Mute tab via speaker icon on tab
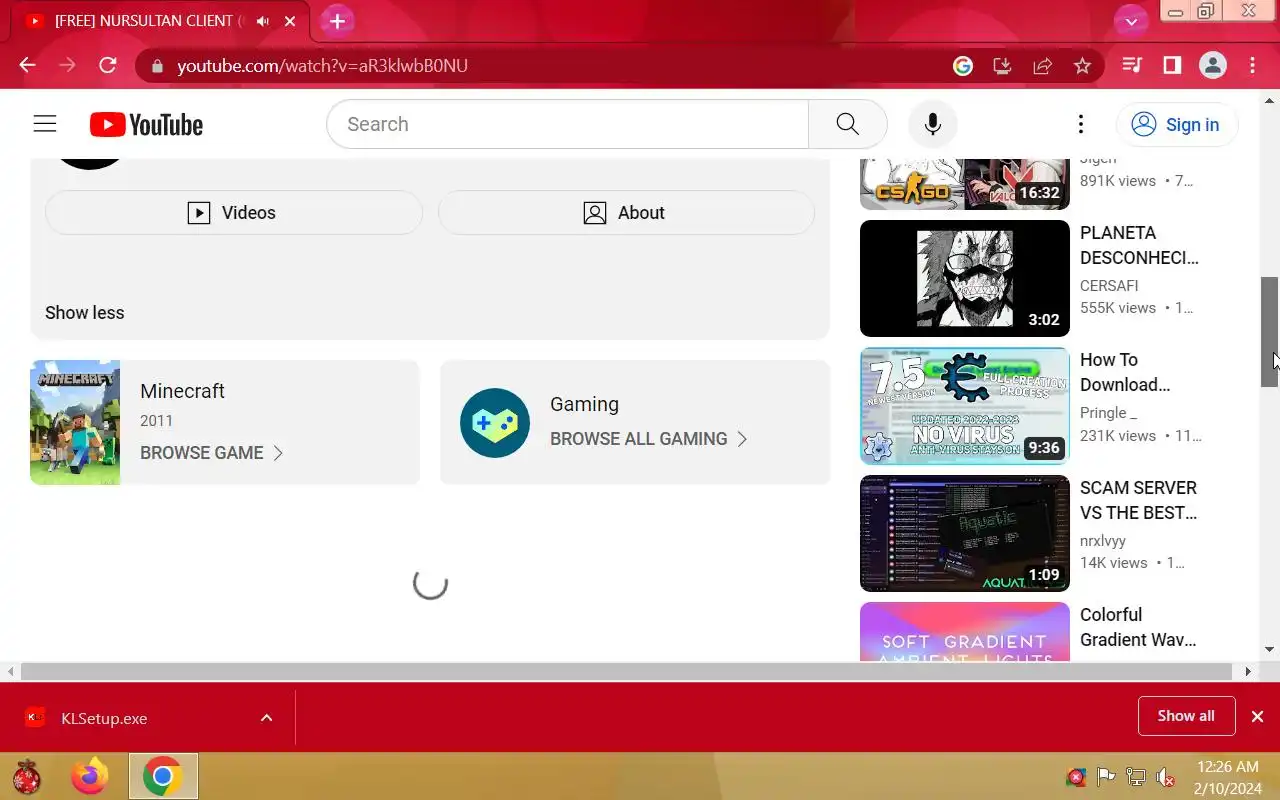The height and width of the screenshot is (800, 1280). 263,21
